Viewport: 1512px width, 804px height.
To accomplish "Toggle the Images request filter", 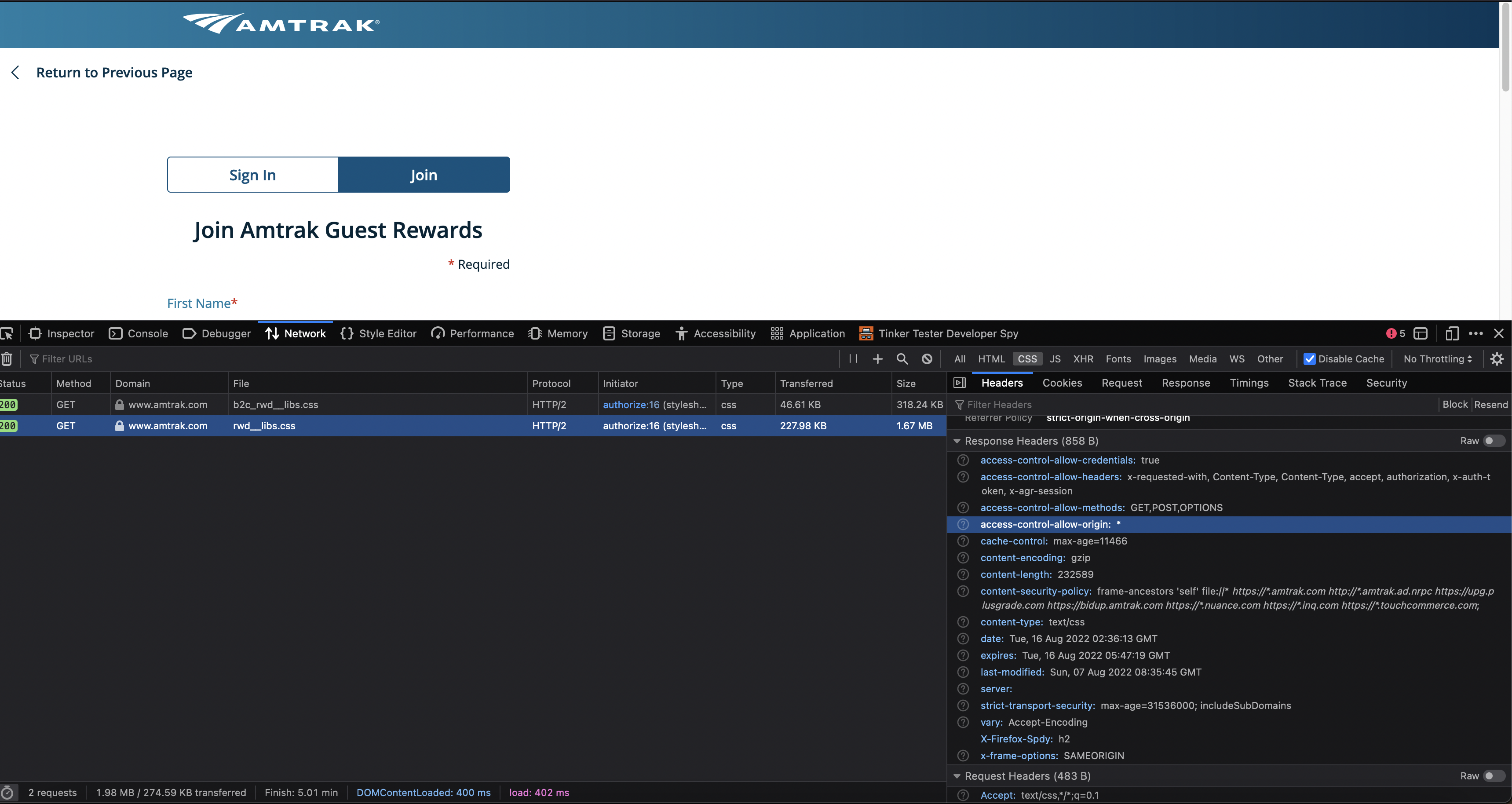I will pos(1160,359).
